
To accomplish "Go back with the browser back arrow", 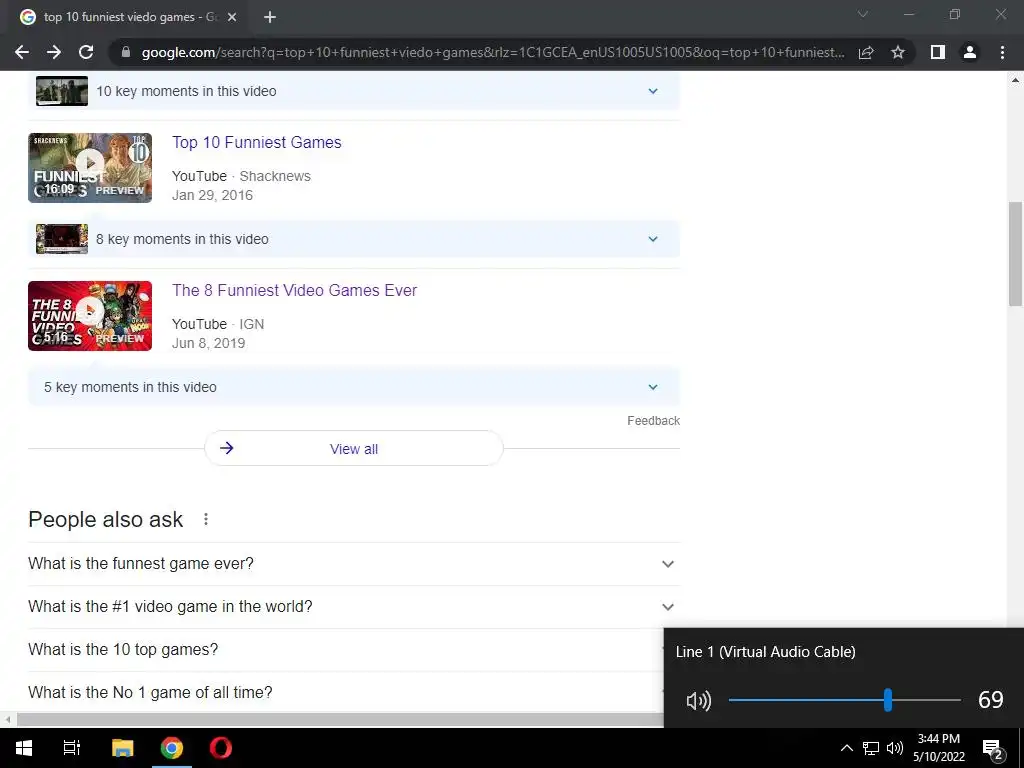I will point(22,52).
